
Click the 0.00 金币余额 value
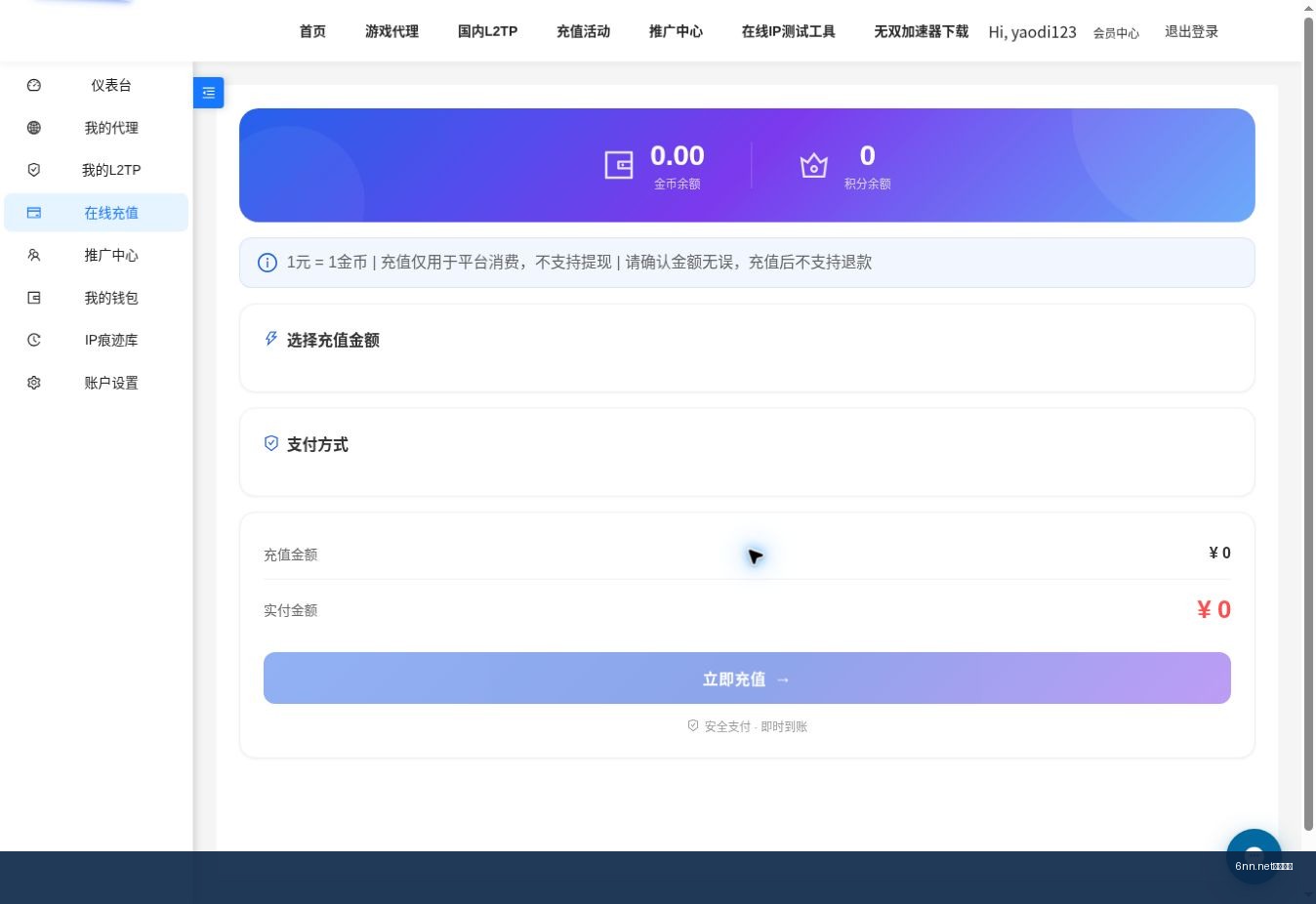coord(678,155)
